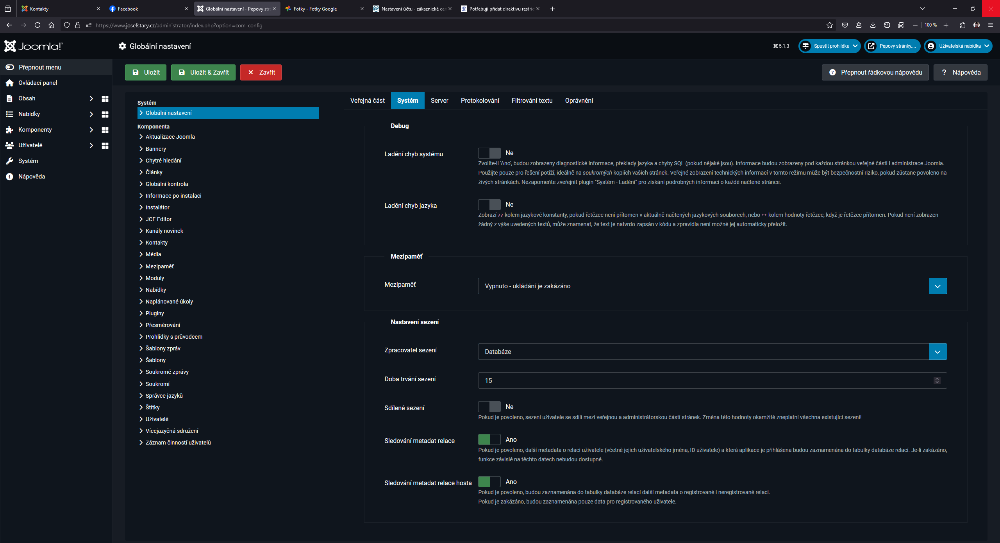Toggle Sdílená sezení switch
Image resolution: width=1000 pixels, height=543 pixels.
click(489, 407)
